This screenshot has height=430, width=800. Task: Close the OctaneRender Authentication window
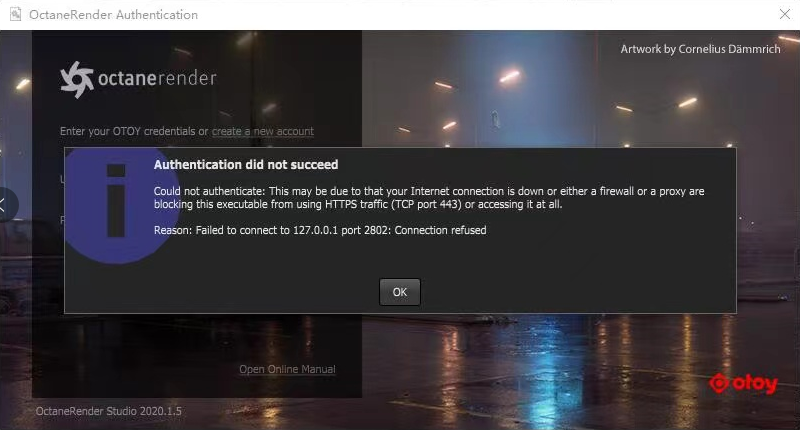[x=785, y=14]
